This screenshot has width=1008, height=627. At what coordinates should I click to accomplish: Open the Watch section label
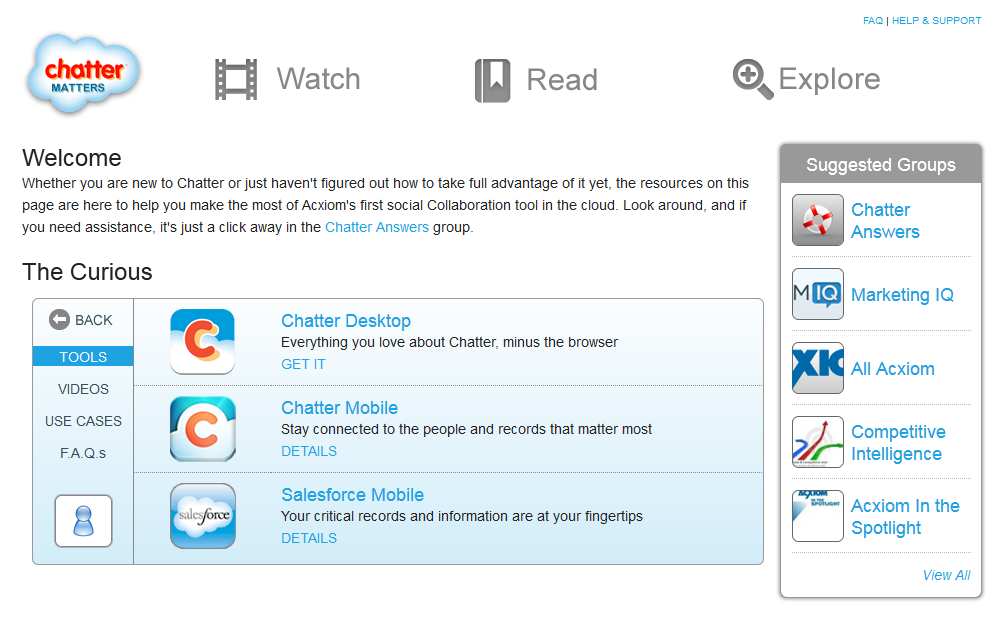point(318,79)
